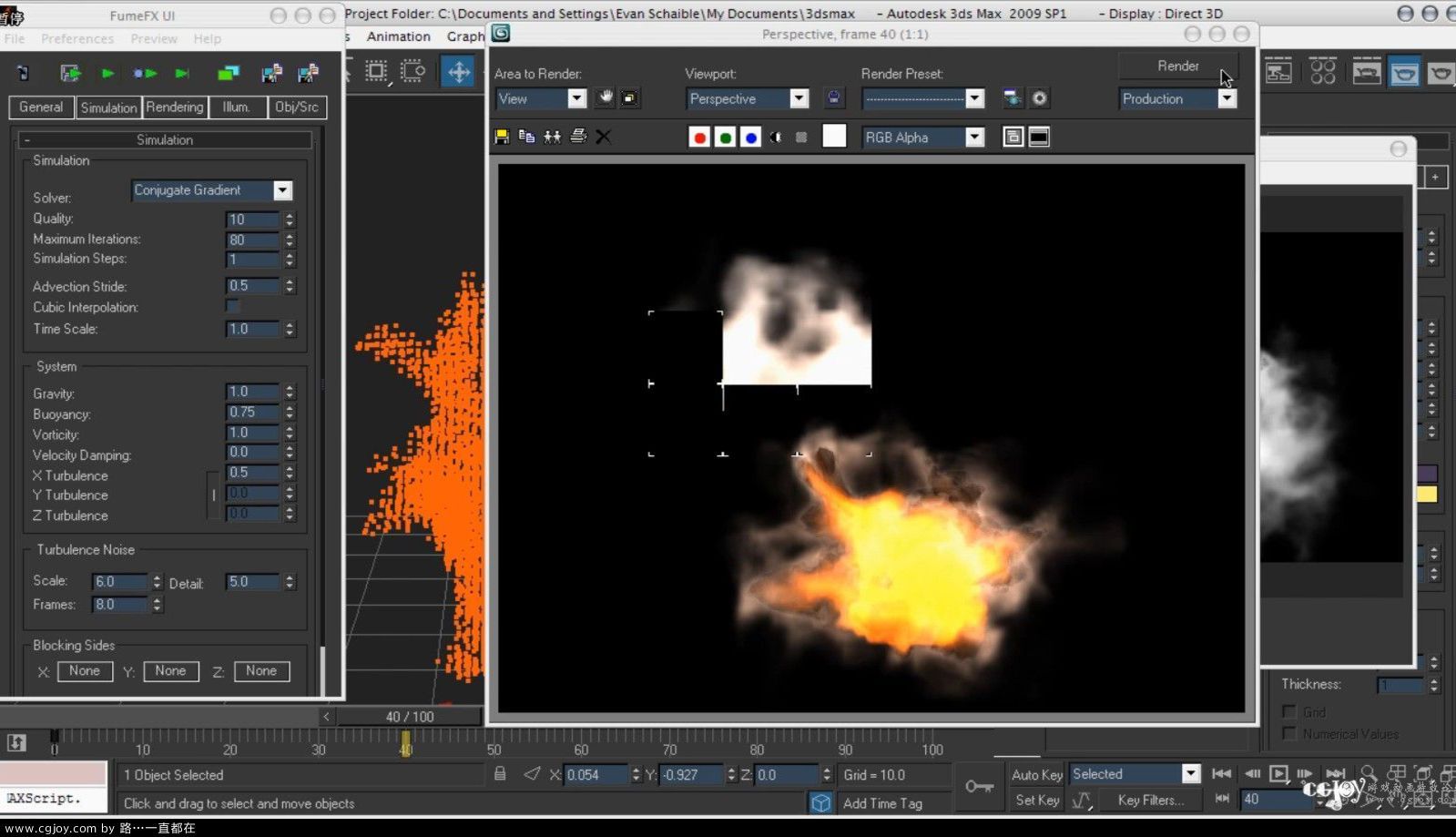Click Blocking Sides X None button
Viewport: 1456px width, 837px height.
(x=85, y=671)
